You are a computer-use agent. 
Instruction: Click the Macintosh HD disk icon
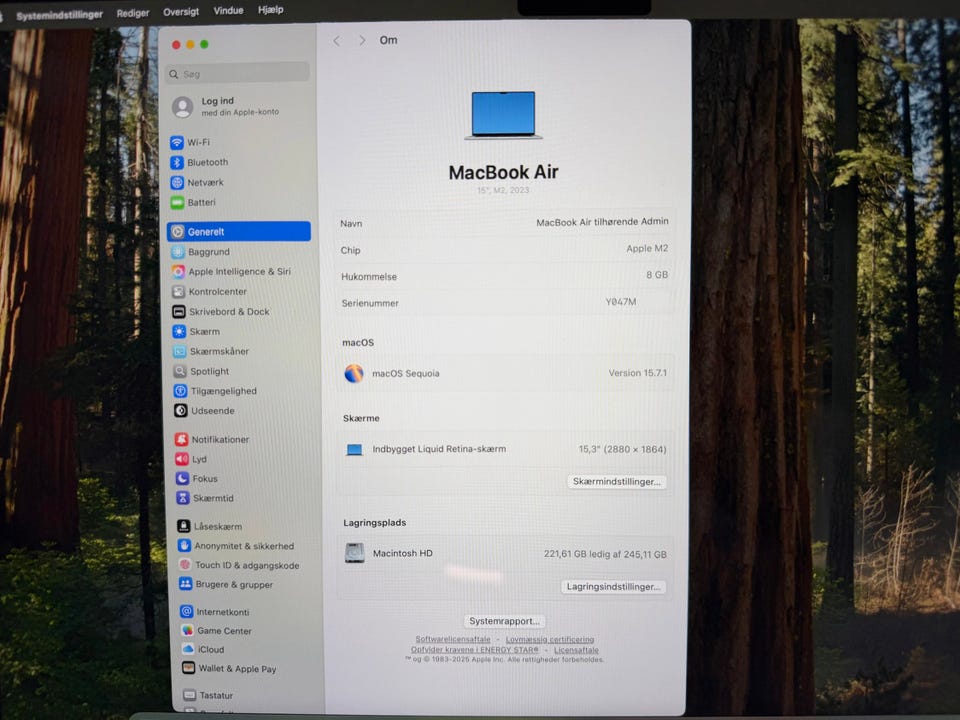354,553
